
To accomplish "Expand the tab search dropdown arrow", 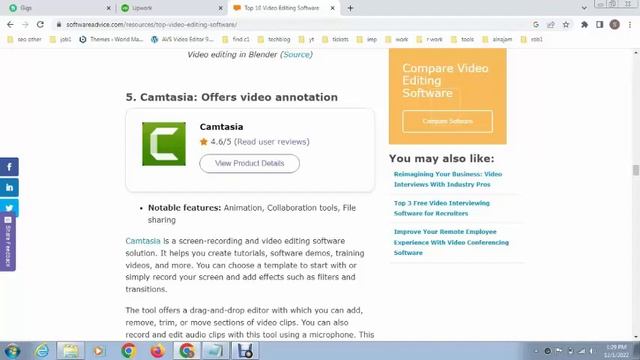I will click(x=584, y=8).
